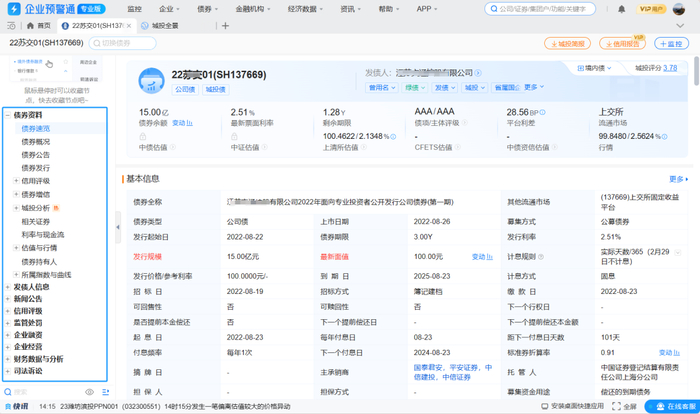Expand the 城投分析 tree node

pyautogui.click(x=15, y=208)
